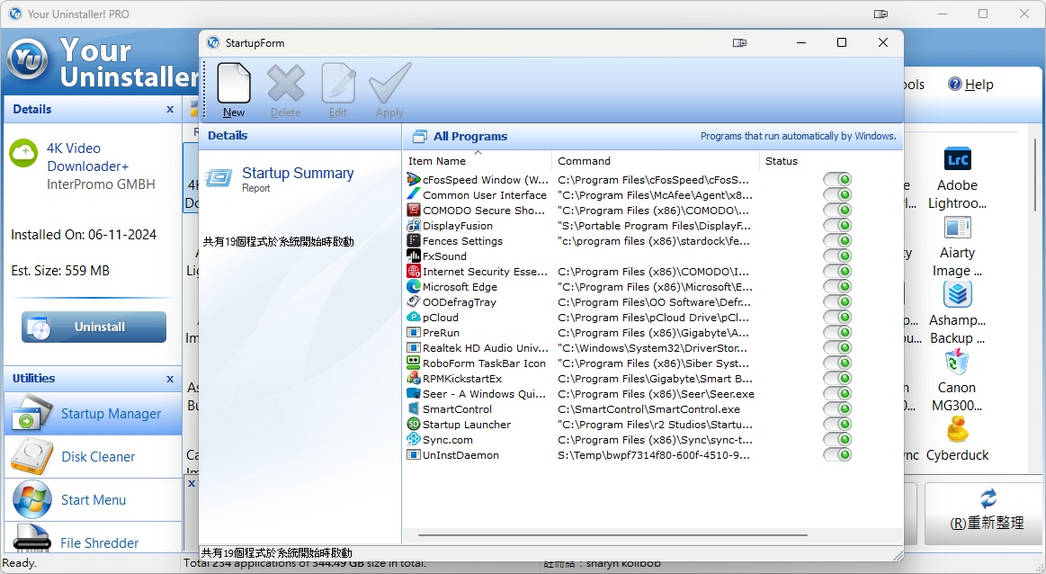Sort by Command column header
The height and width of the screenshot is (574, 1046).
(x=656, y=161)
